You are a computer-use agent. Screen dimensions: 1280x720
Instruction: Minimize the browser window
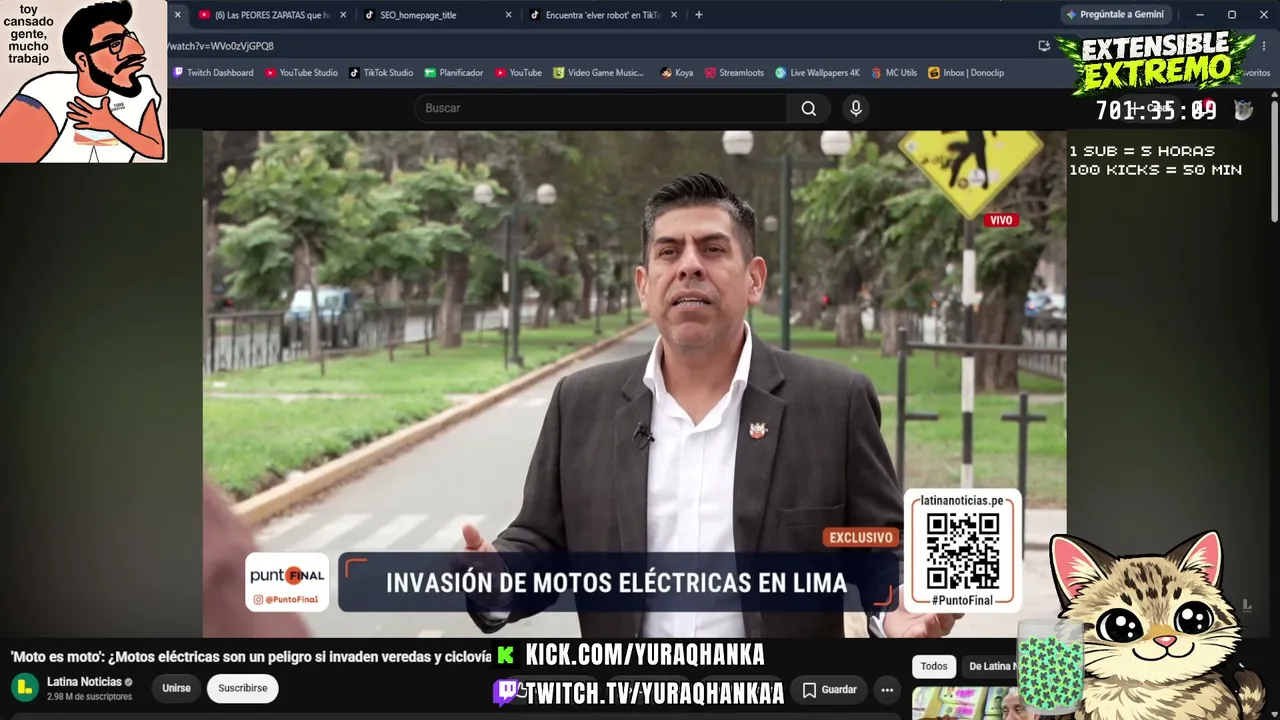pos(1200,15)
